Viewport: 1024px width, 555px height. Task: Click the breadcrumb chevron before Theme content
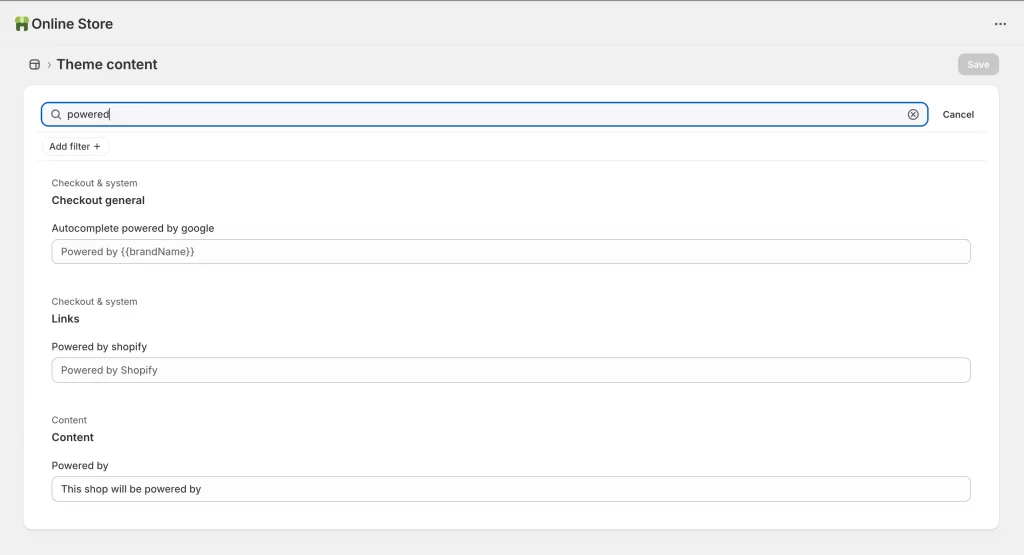[x=49, y=65]
